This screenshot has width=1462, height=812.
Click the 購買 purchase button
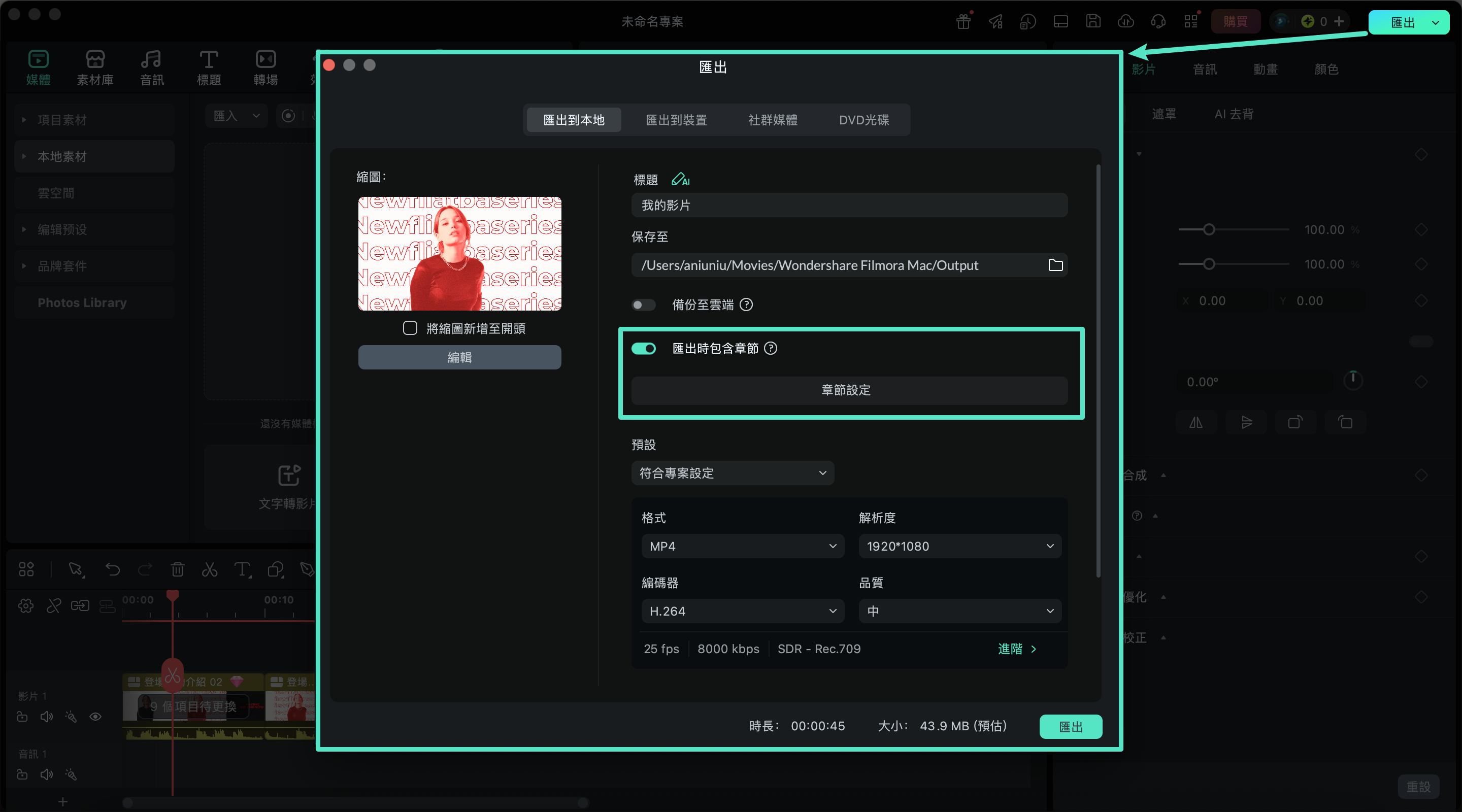click(x=1236, y=21)
